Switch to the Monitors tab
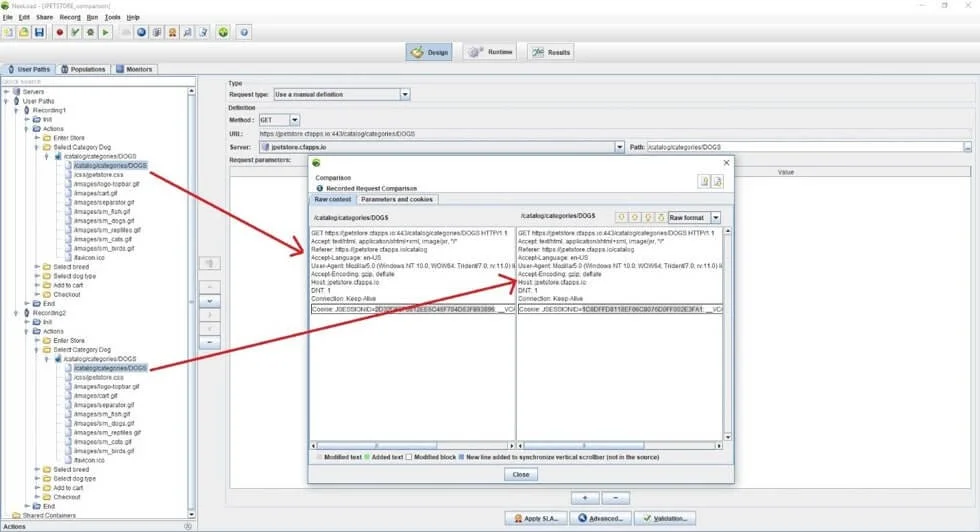980x532 pixels. (134, 69)
